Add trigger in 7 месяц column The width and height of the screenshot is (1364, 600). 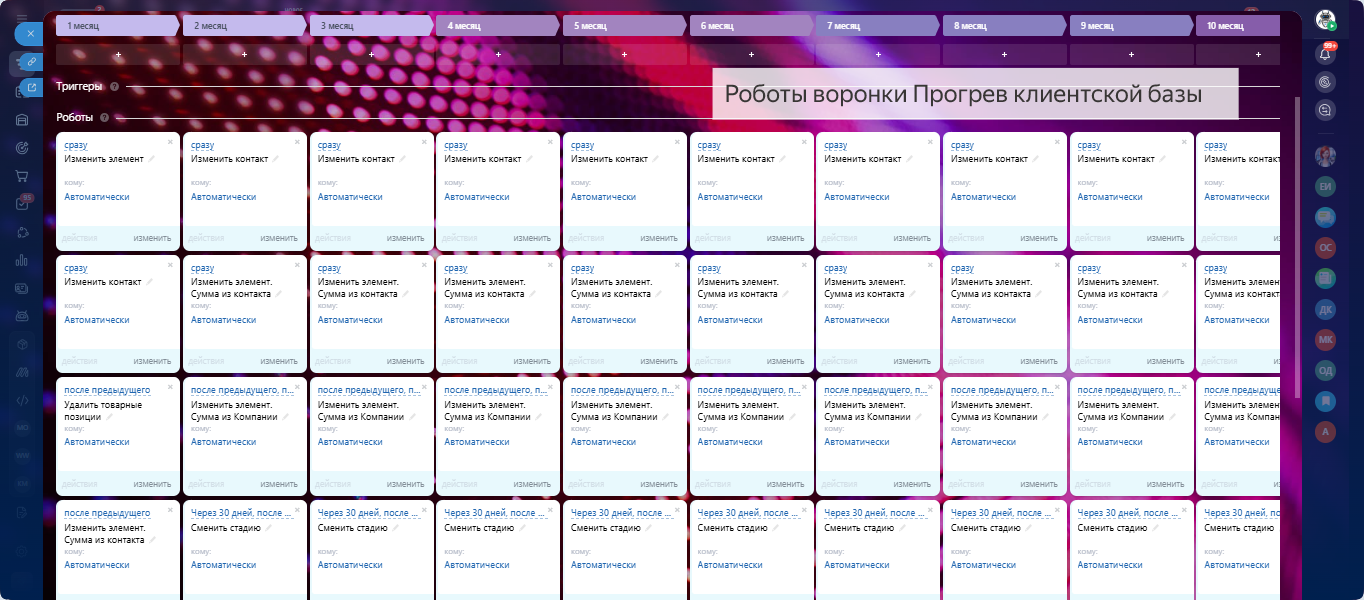point(878,55)
